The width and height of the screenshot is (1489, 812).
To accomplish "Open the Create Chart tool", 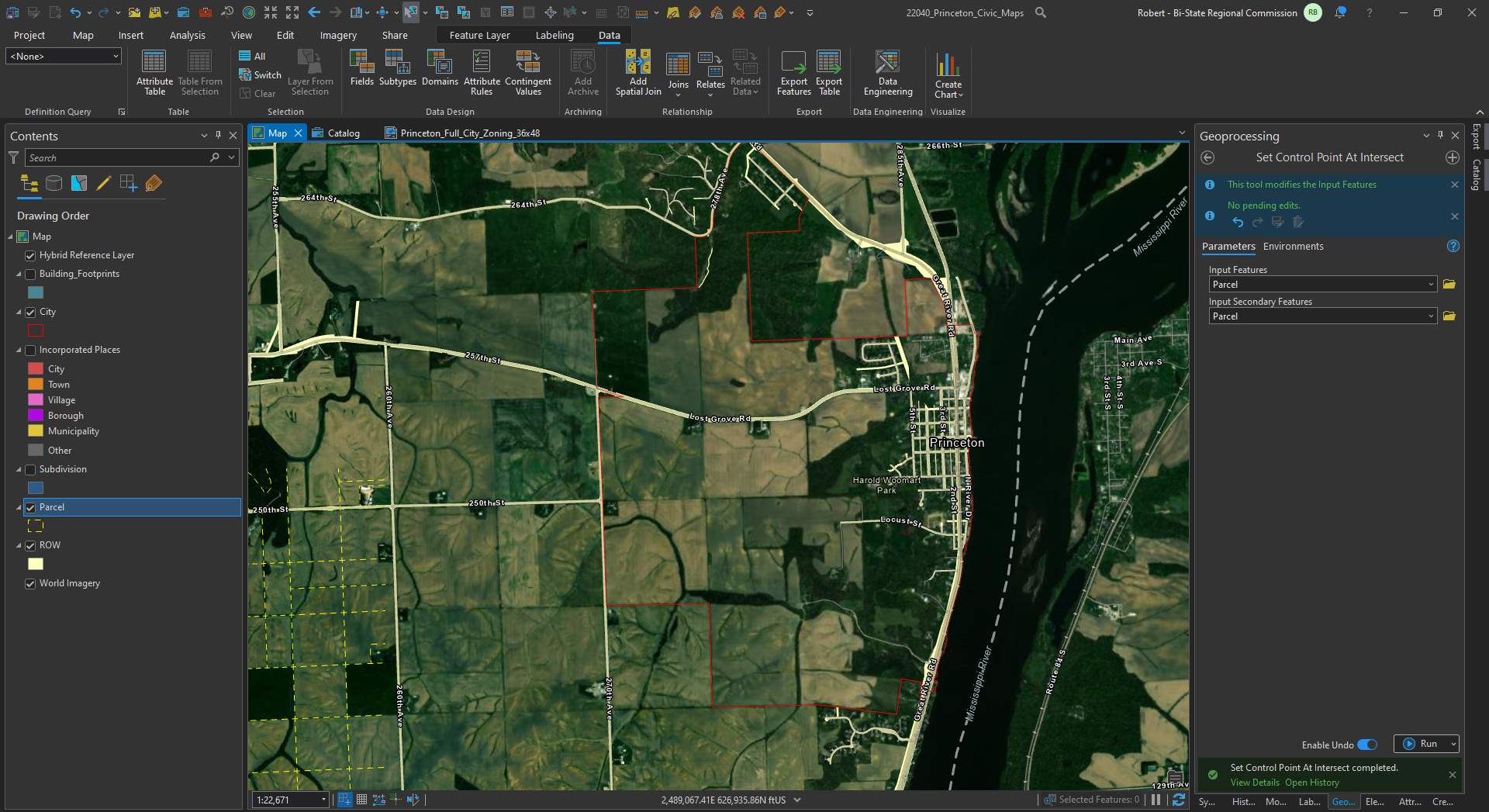I will click(x=948, y=73).
